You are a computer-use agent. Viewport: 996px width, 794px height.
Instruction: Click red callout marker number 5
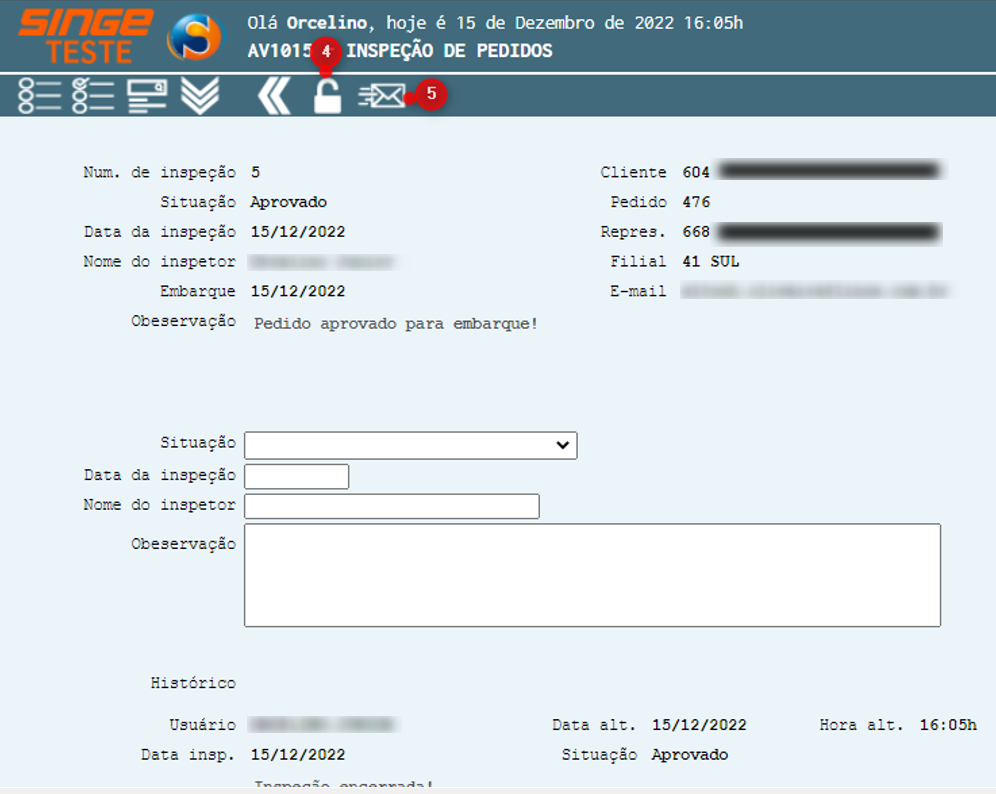[431, 95]
